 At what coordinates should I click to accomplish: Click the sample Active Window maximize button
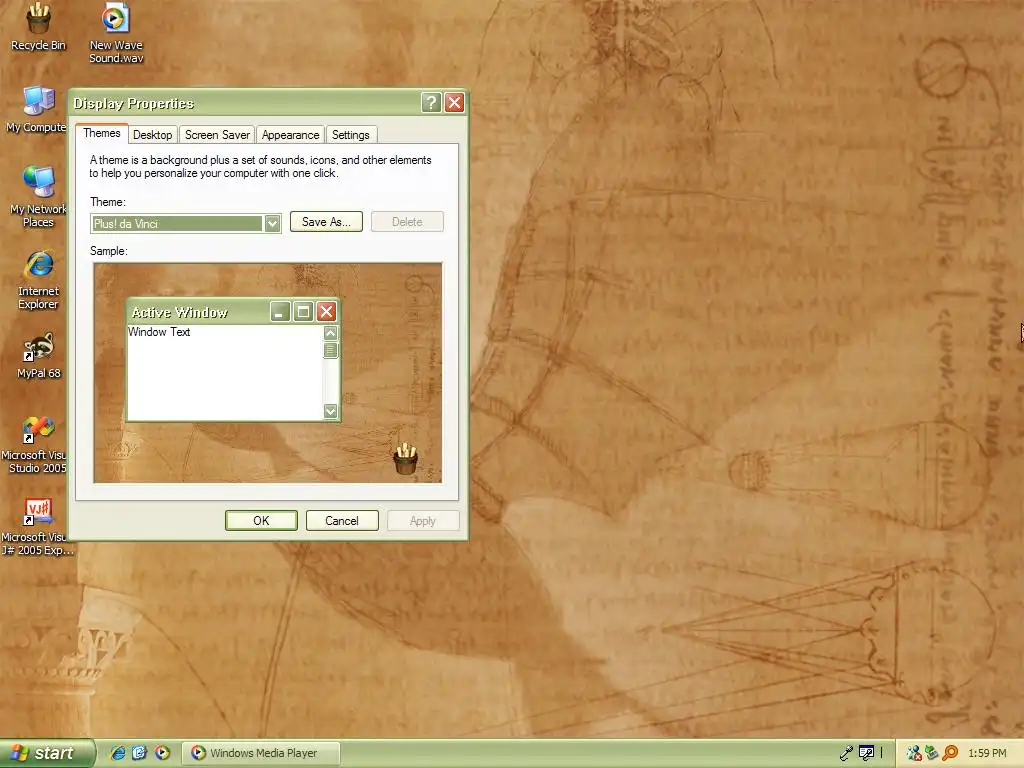click(x=303, y=312)
